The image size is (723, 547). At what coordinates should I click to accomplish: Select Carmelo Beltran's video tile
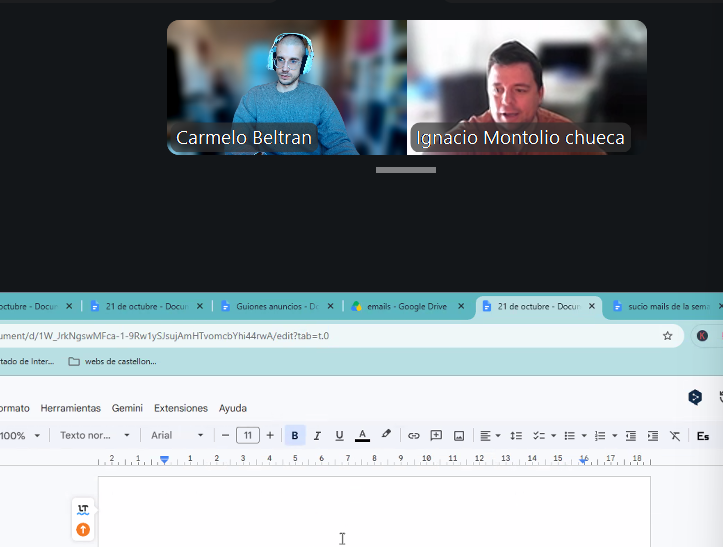click(287, 88)
